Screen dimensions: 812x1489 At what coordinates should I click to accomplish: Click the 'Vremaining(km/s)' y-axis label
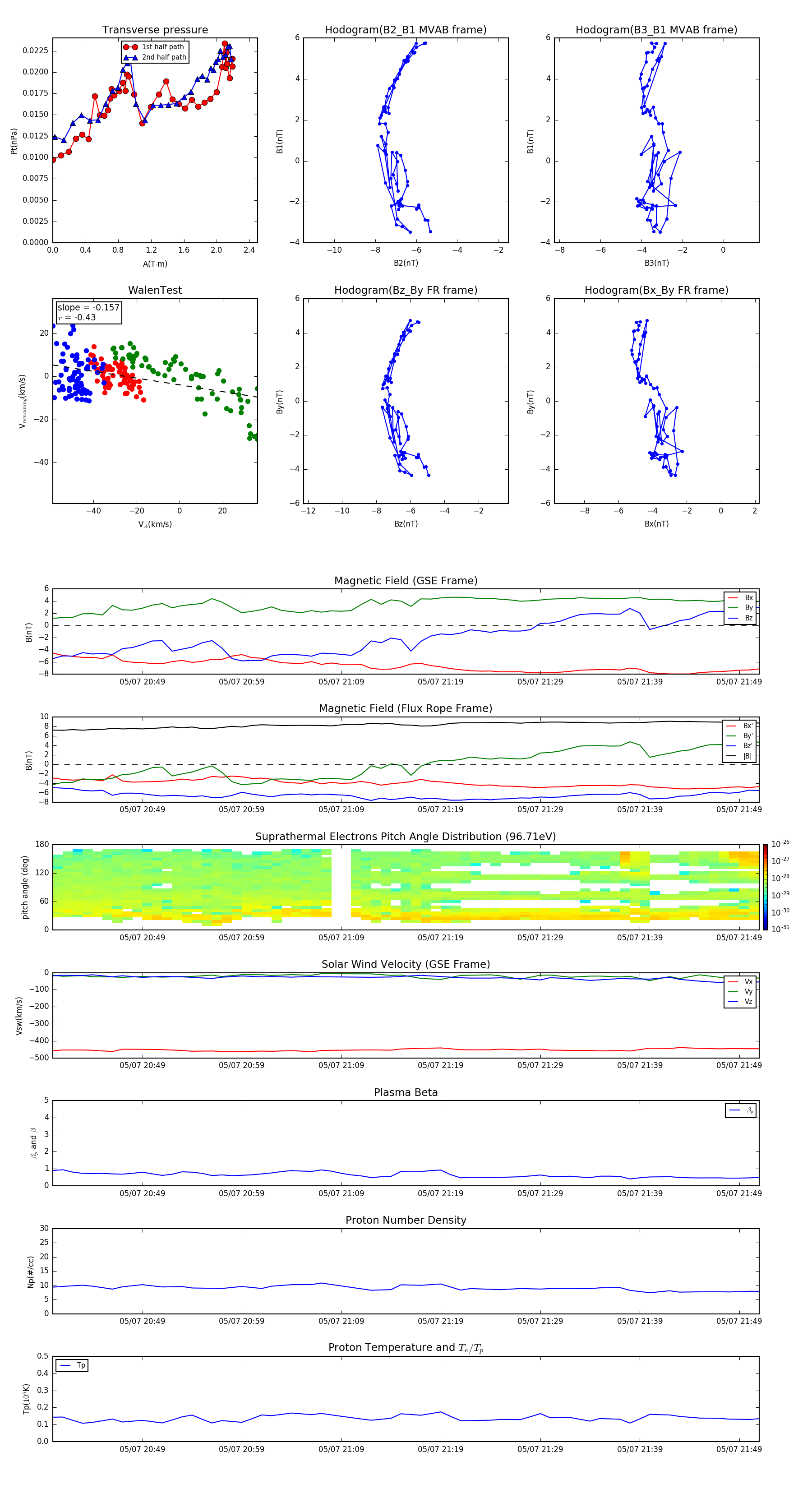point(23,401)
